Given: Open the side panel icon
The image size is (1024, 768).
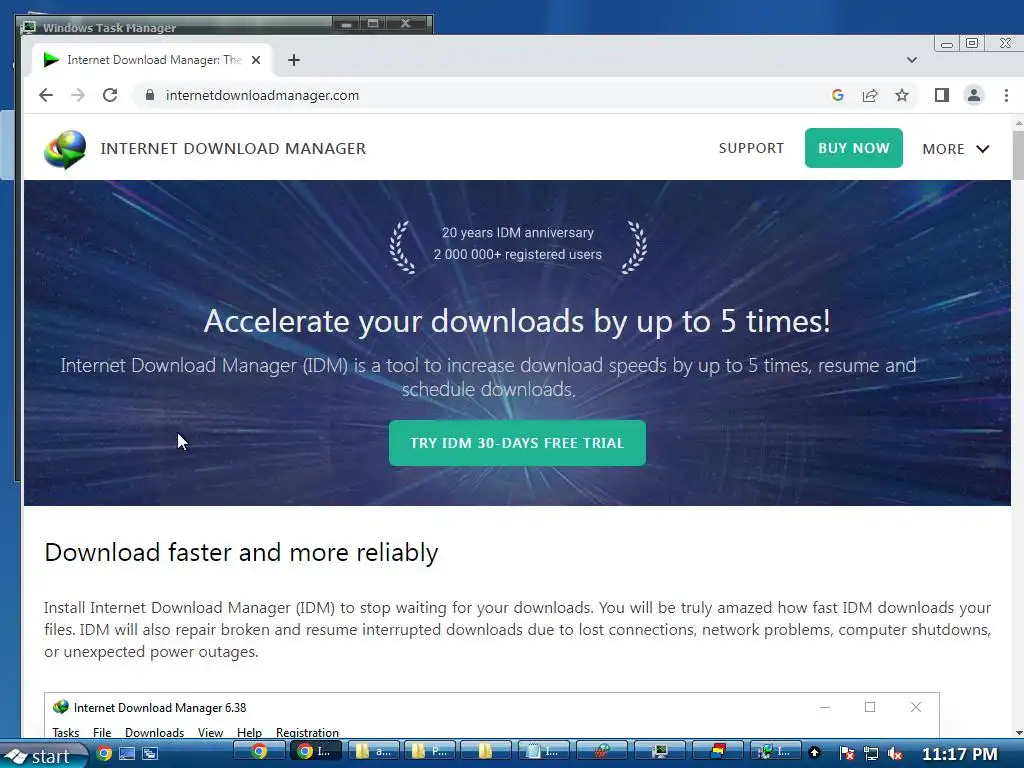Looking at the screenshot, I should point(941,95).
